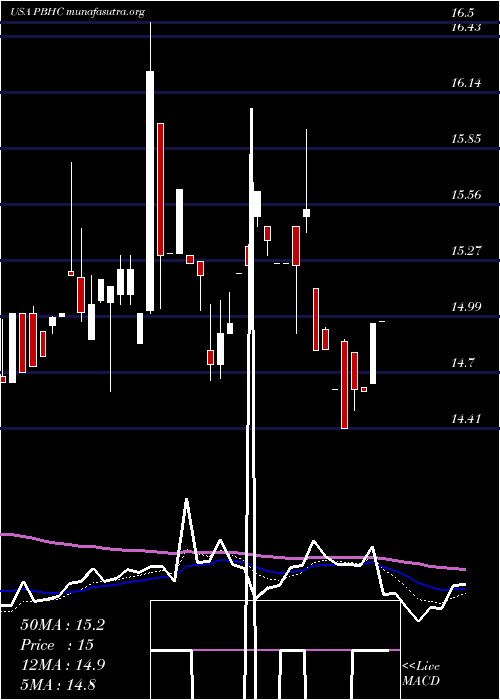Click the 15.27 price level label
500x700 pixels.
pos(465,250)
